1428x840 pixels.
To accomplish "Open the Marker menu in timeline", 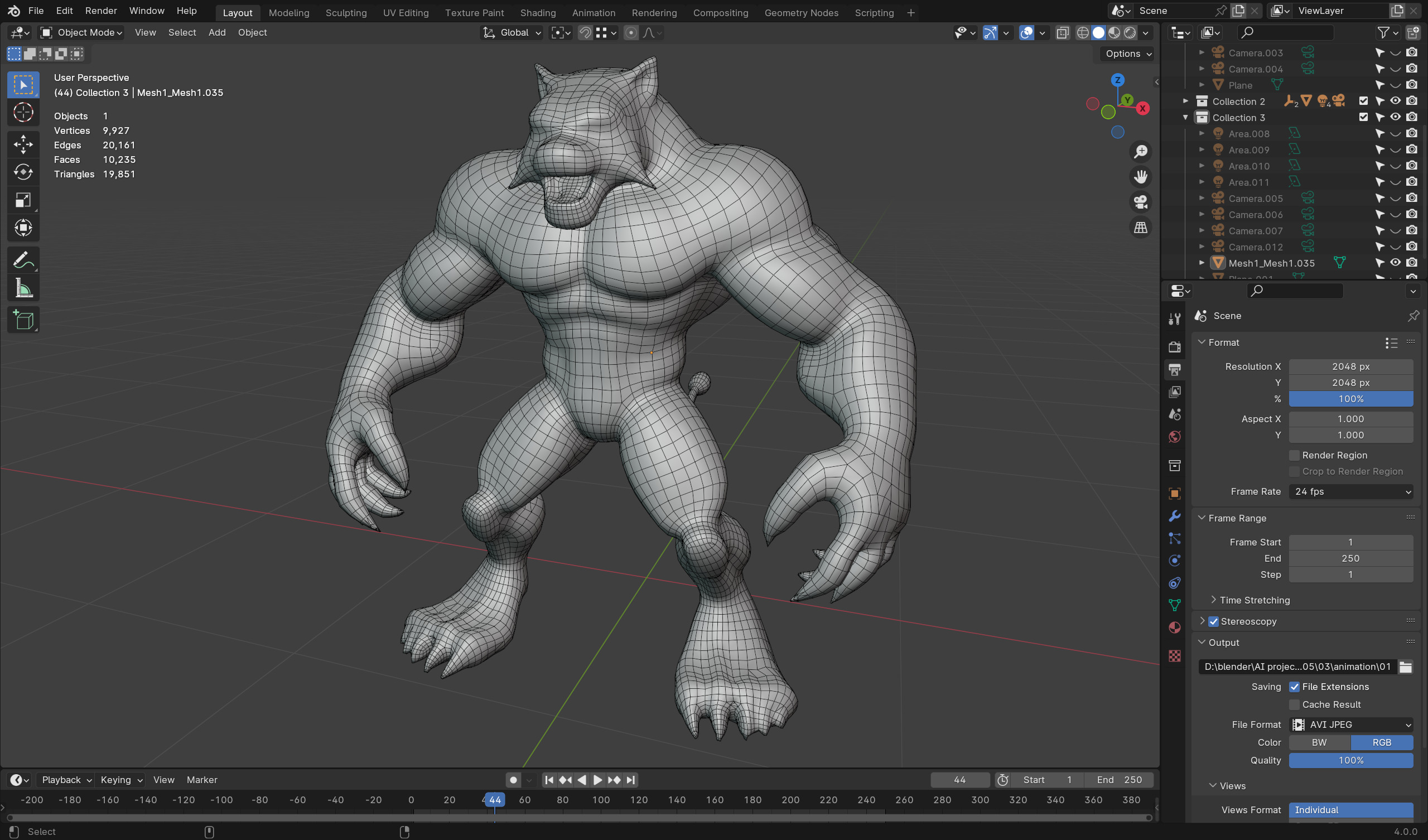I will coord(202,780).
